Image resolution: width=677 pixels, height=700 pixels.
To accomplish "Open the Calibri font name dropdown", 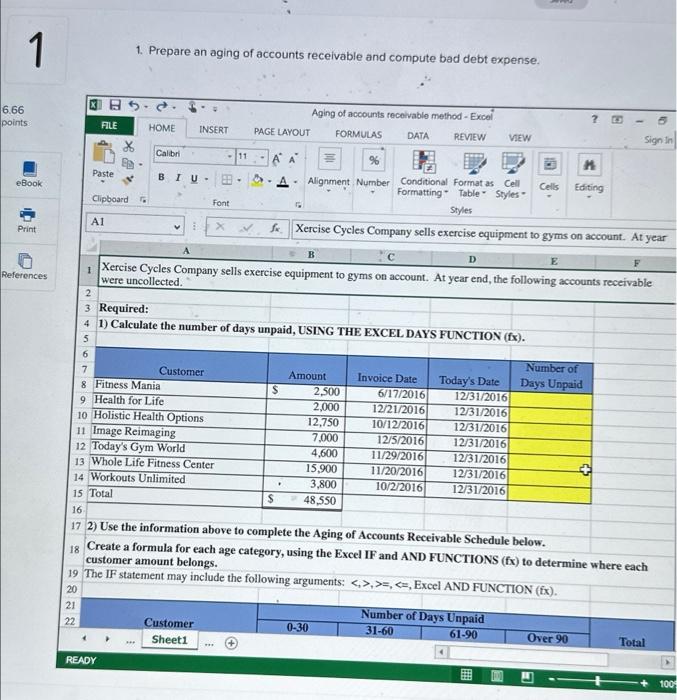I will 230,156.
